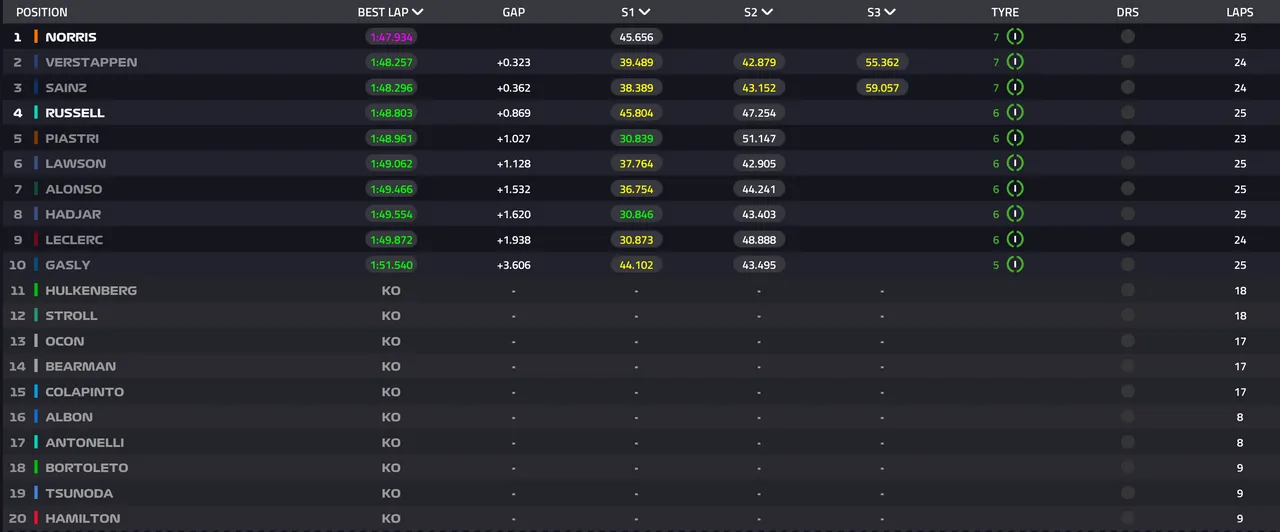This screenshot has height=532, width=1280.
Task: Click Gasly's 1:51.540 best lap time
Action: (391, 265)
